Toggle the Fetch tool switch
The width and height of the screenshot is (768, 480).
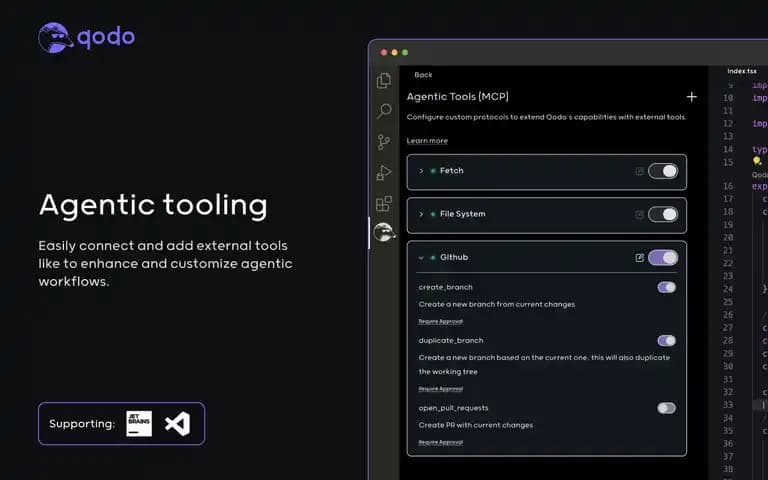click(x=663, y=171)
